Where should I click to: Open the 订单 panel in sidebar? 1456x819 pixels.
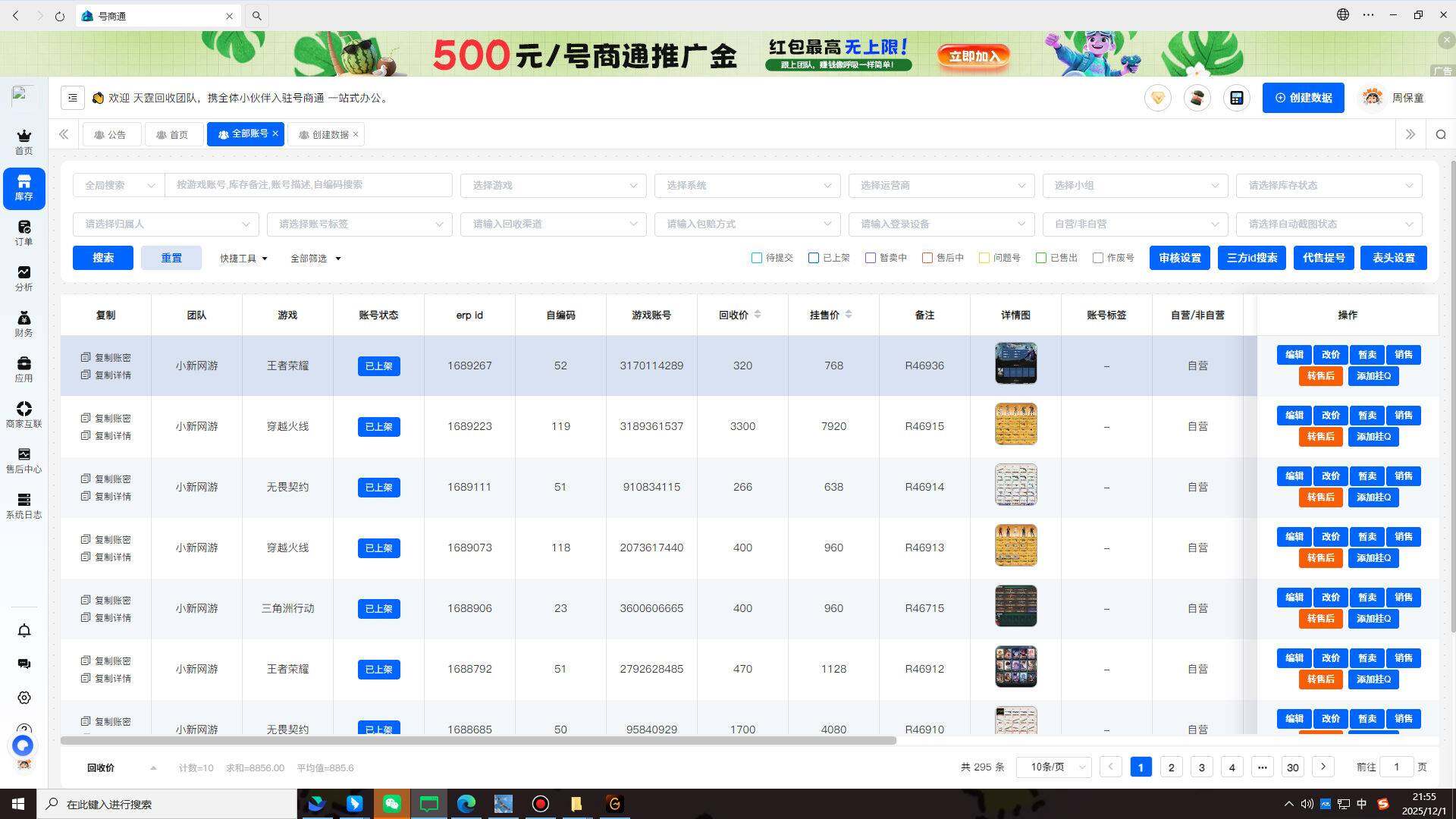24,231
